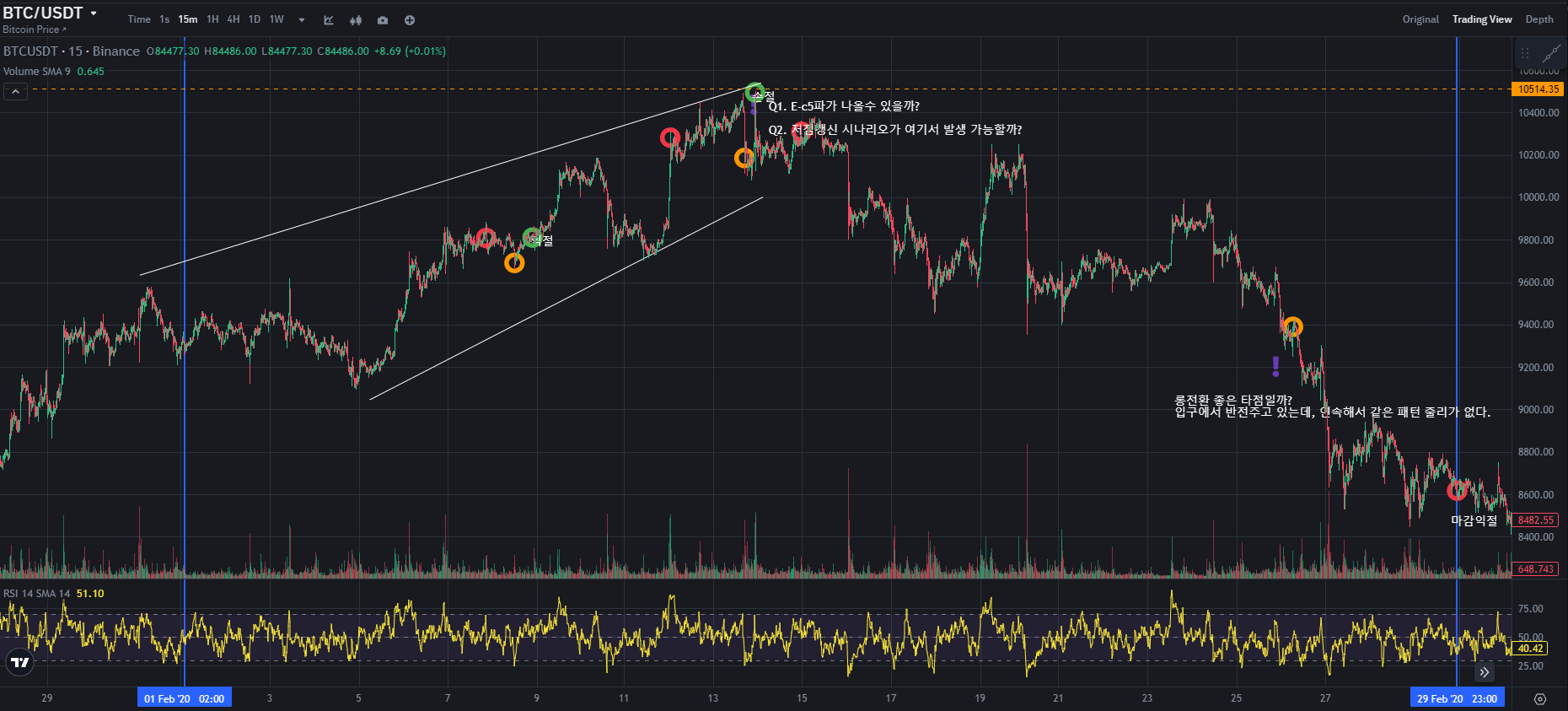Open the candlestick chart style icon

click(356, 20)
